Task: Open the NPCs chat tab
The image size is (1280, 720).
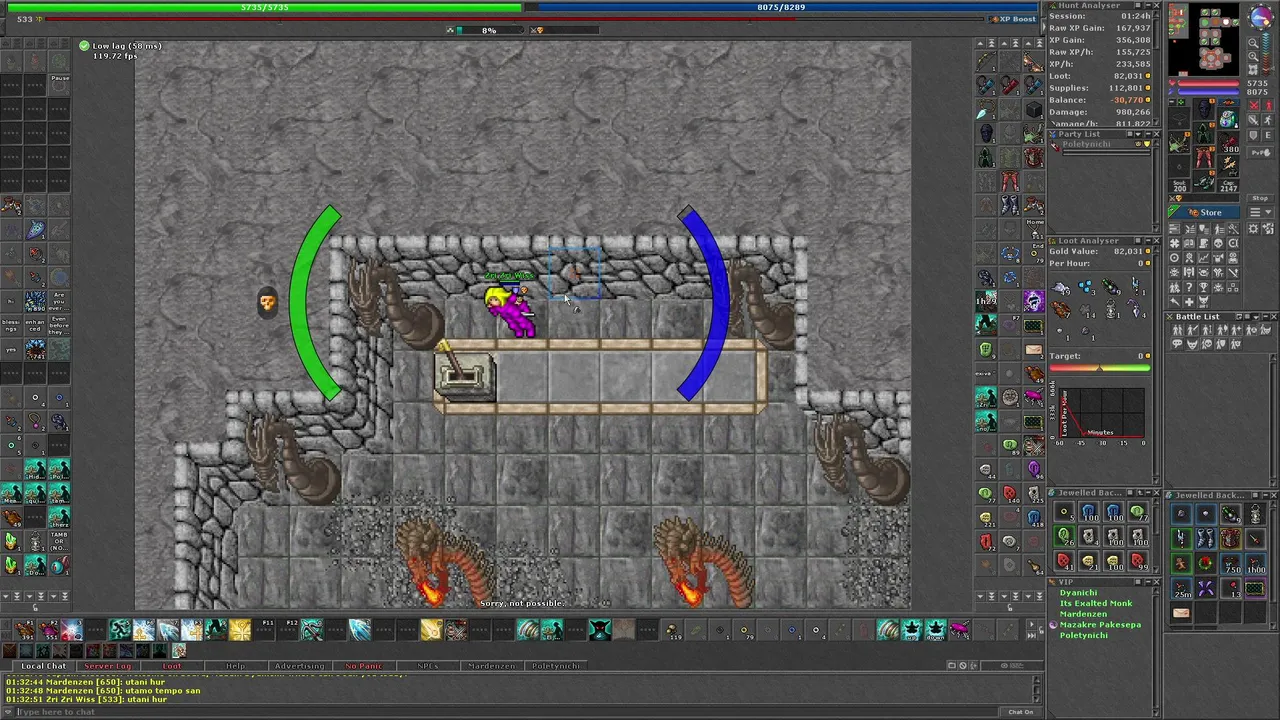Action: click(427, 665)
